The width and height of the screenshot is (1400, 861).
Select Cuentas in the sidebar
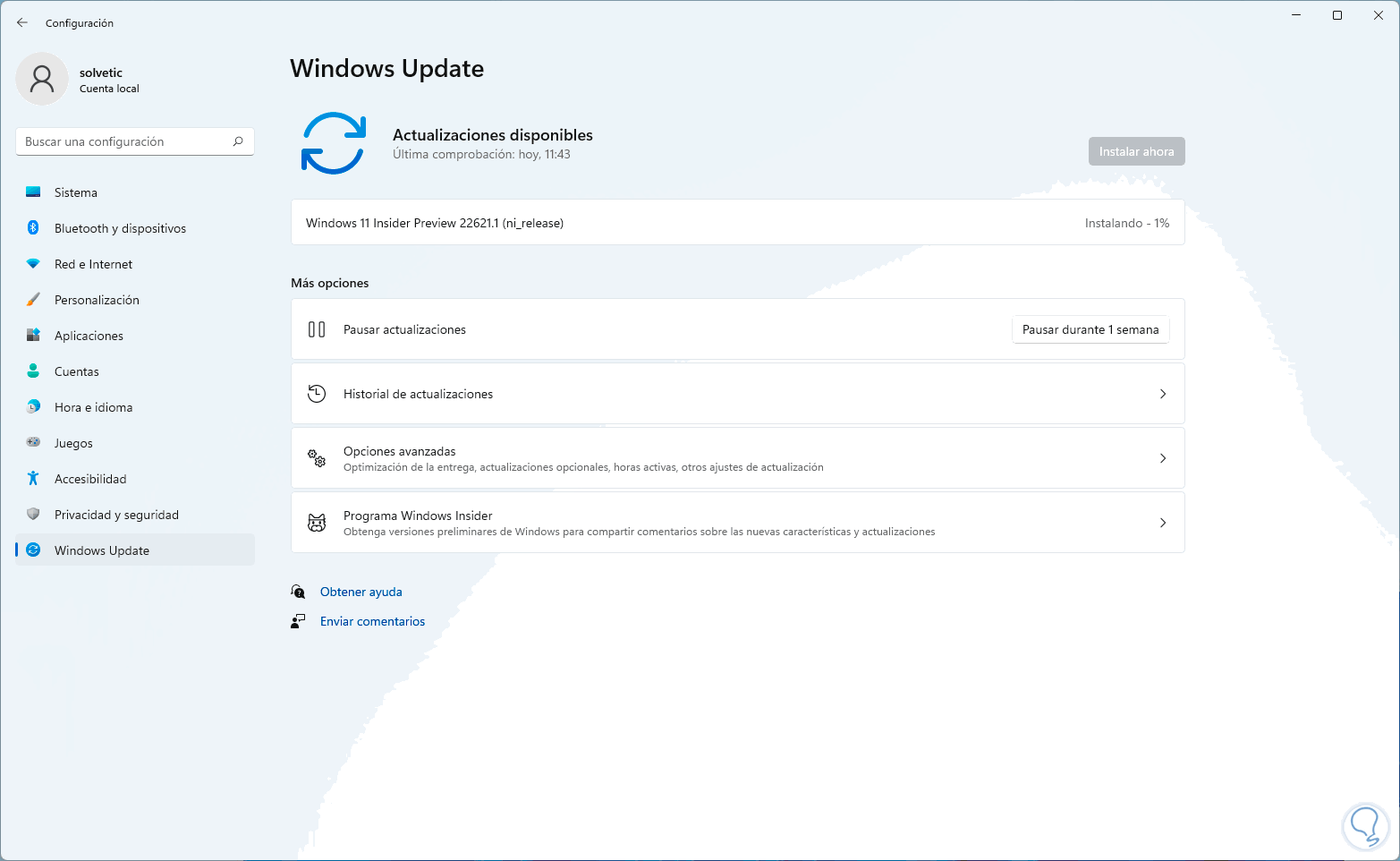135,371
